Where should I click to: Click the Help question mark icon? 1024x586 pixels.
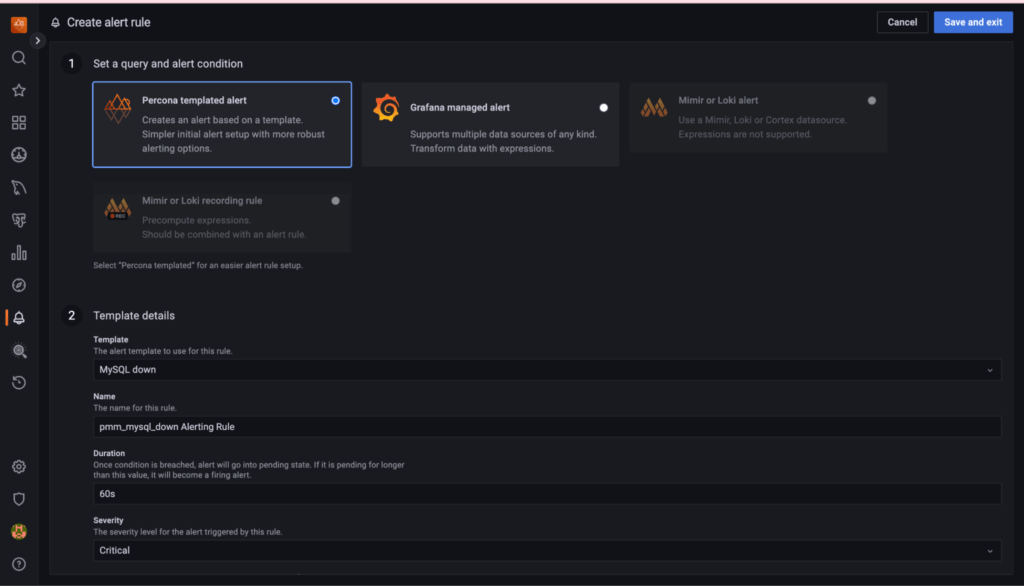(x=19, y=564)
